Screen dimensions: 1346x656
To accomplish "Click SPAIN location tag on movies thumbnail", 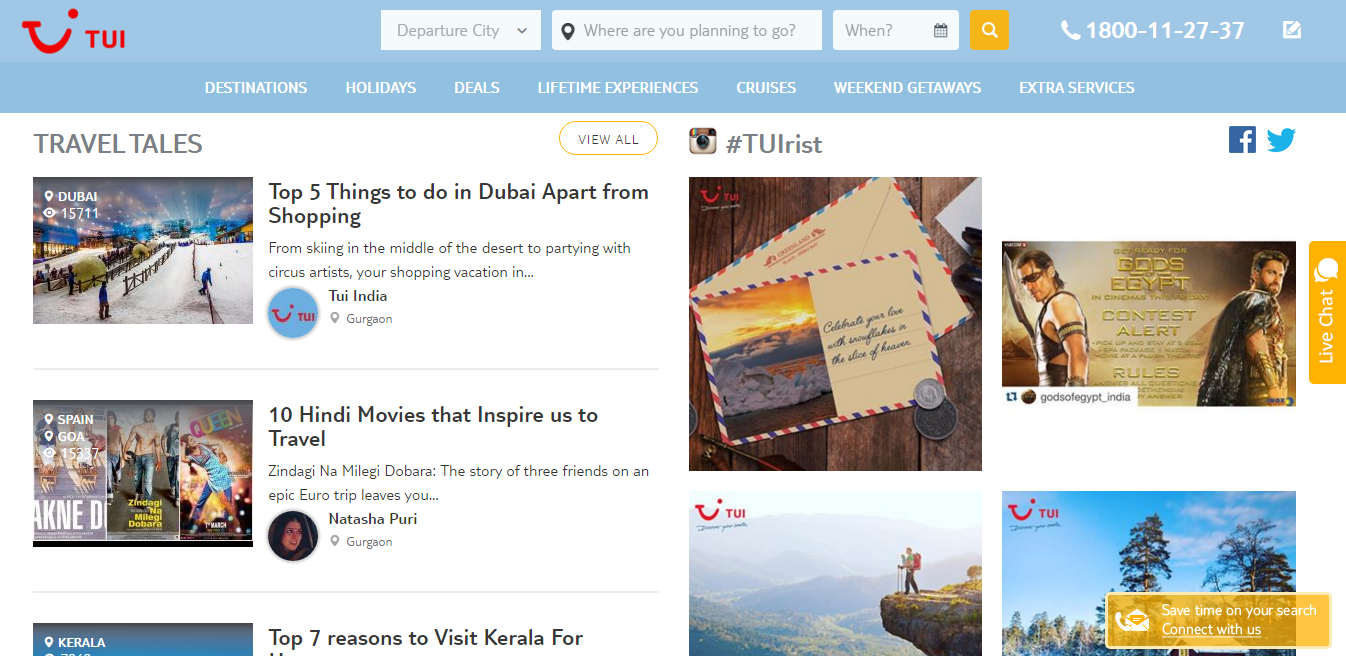I will [x=75, y=420].
